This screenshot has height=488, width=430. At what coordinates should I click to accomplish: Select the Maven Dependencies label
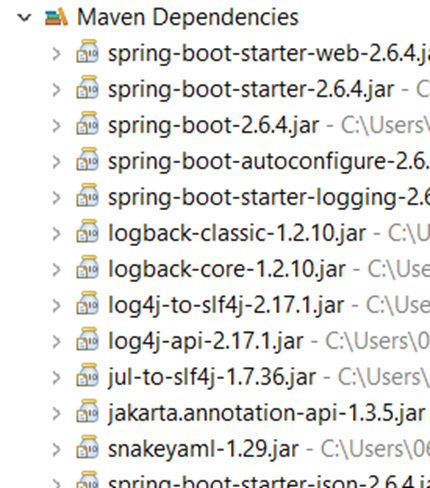[x=188, y=17]
